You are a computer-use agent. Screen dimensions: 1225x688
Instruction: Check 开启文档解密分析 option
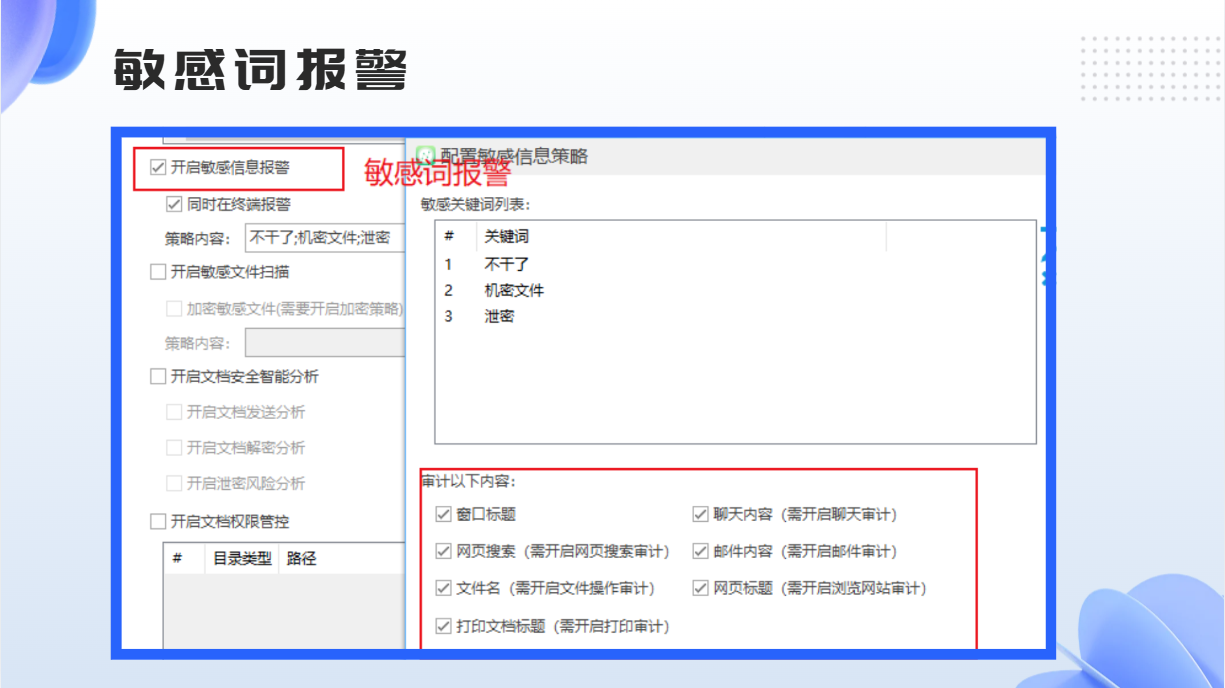(x=174, y=448)
